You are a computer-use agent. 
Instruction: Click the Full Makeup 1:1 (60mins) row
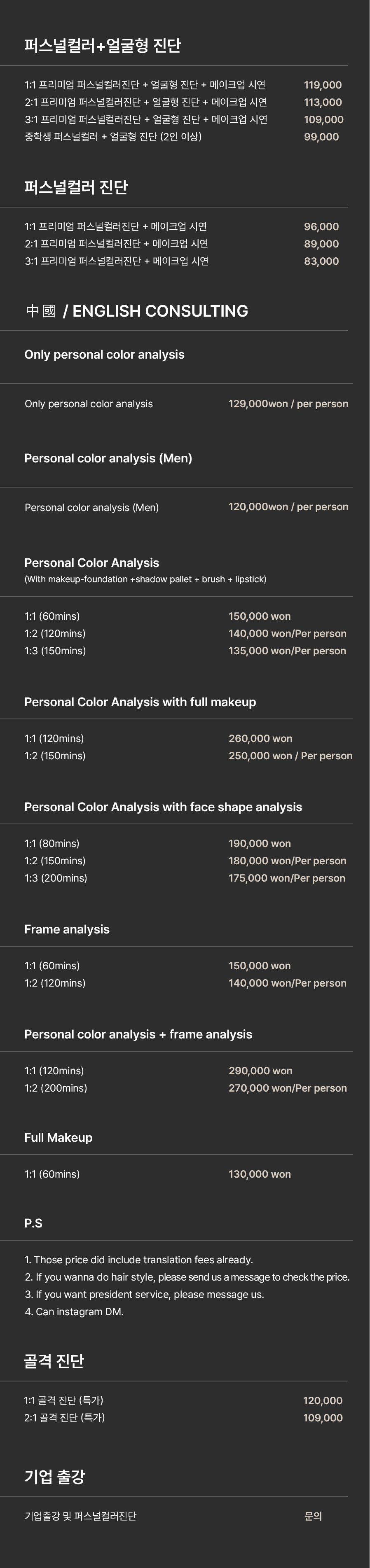coord(157,1174)
